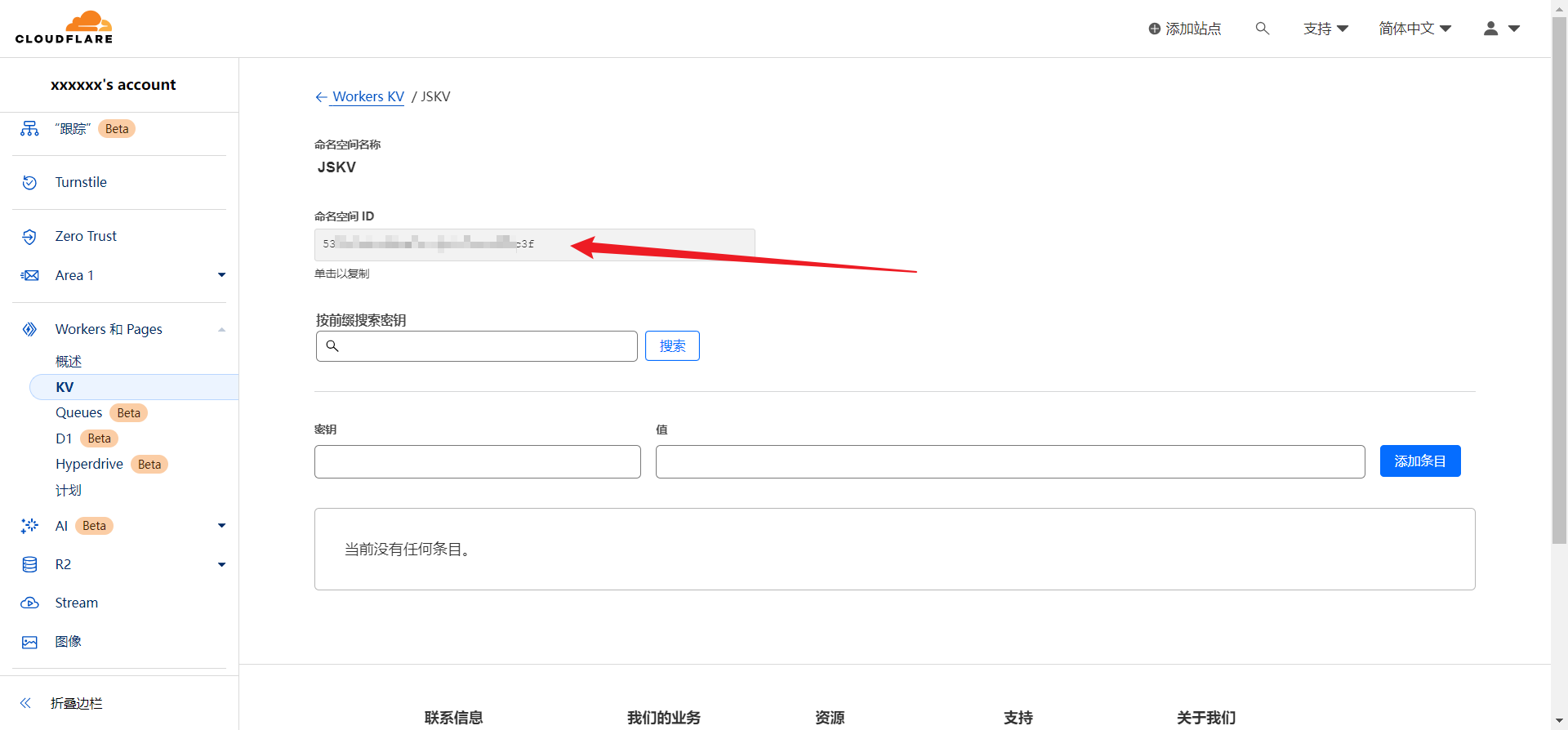Click the 关于我们 footer heading
The image size is (1568, 730).
(x=1206, y=718)
